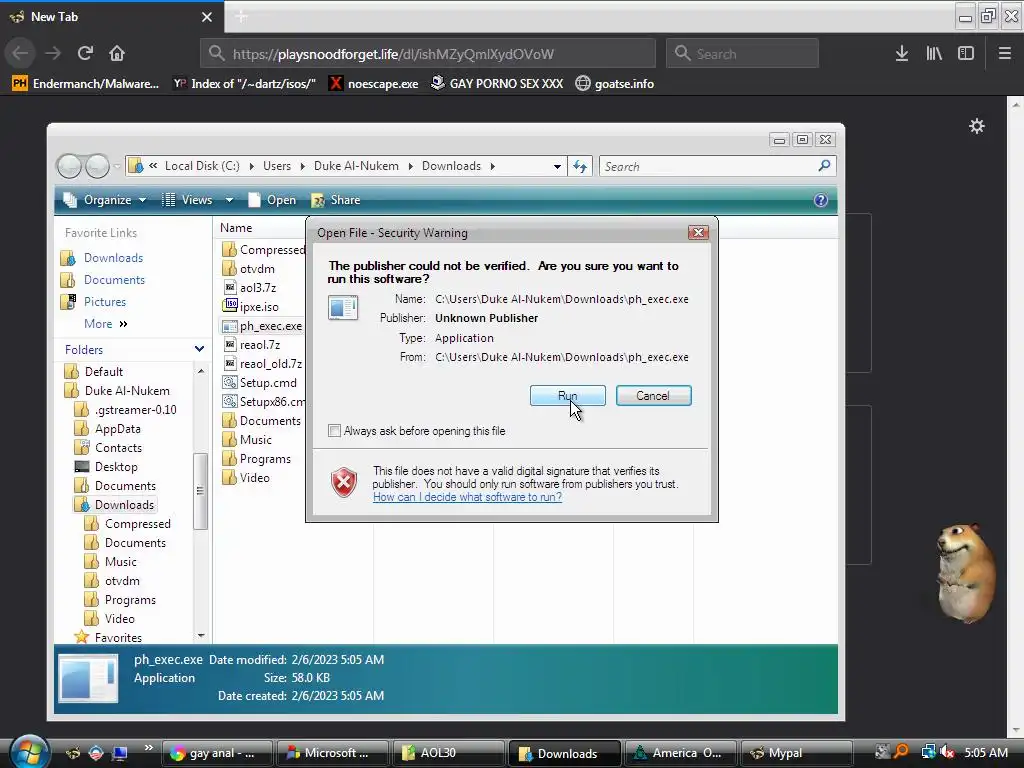1024x768 pixels.
Task: Open goatse.info bookmark
Action: tap(615, 84)
